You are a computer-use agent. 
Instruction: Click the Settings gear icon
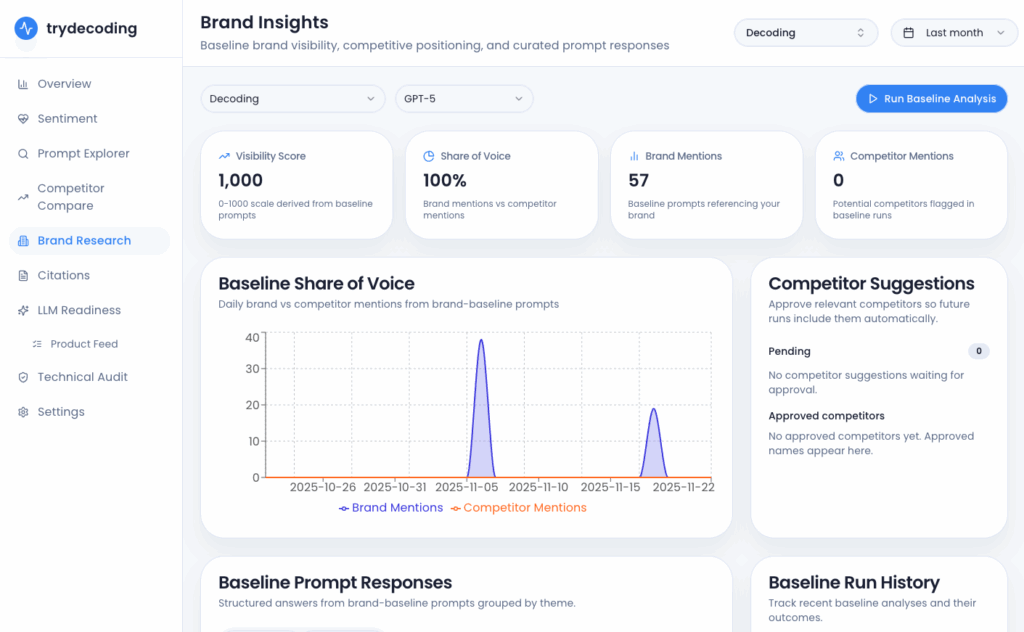pos(23,412)
